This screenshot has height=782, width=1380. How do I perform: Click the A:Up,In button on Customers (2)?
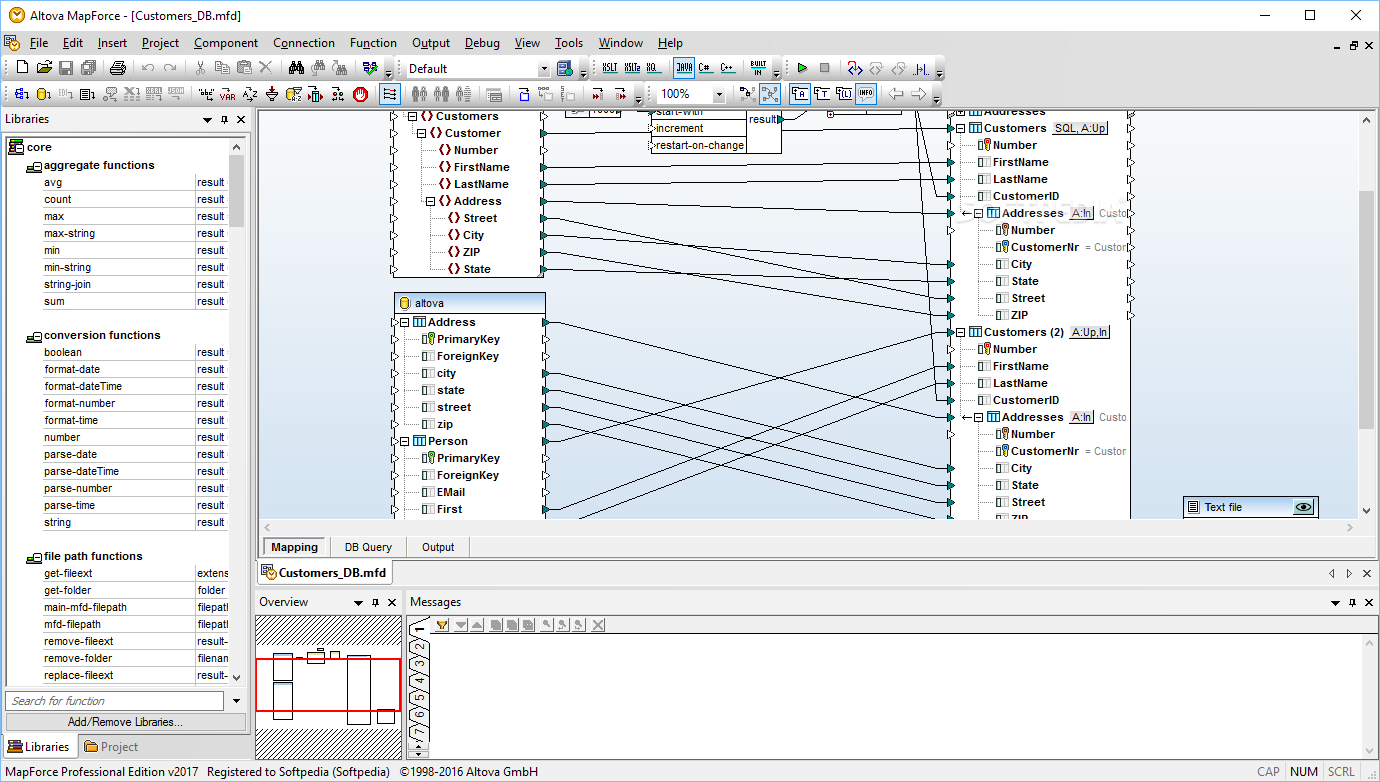click(x=1089, y=332)
